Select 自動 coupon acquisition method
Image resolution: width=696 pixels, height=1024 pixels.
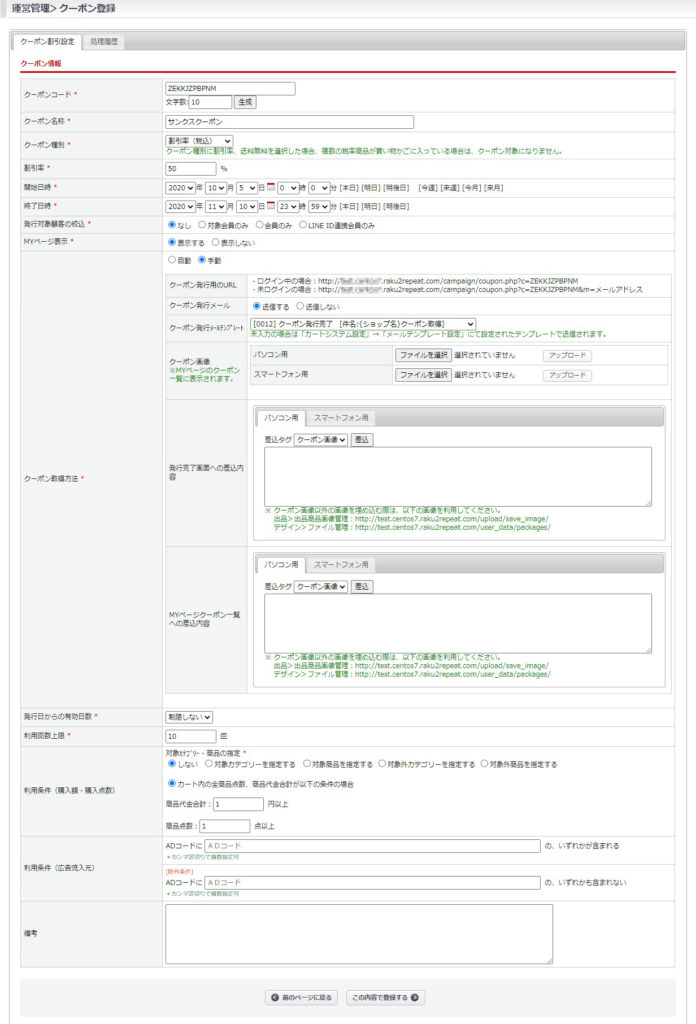[x=172, y=260]
